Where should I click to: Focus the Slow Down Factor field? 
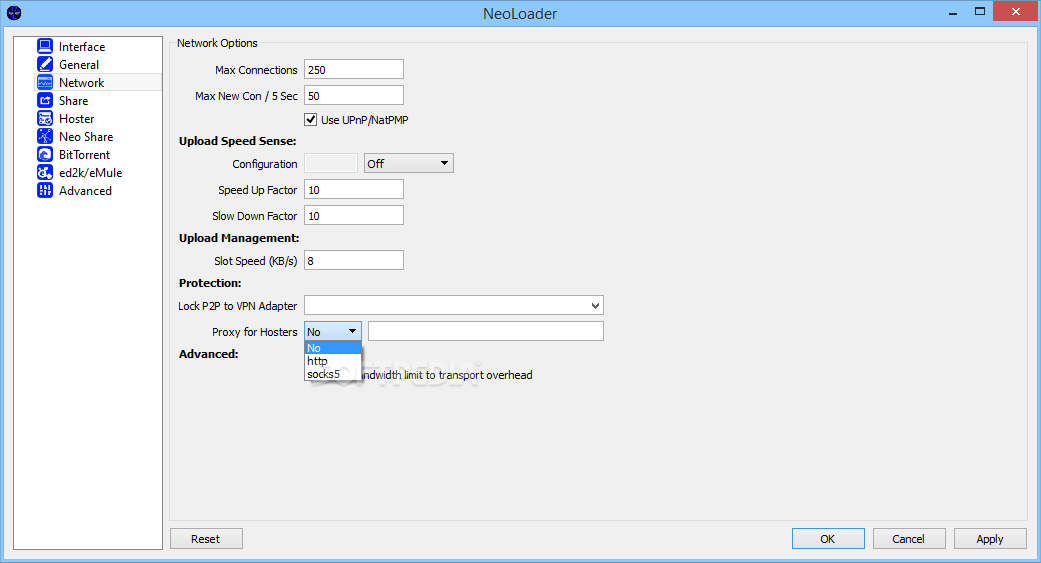coord(354,215)
